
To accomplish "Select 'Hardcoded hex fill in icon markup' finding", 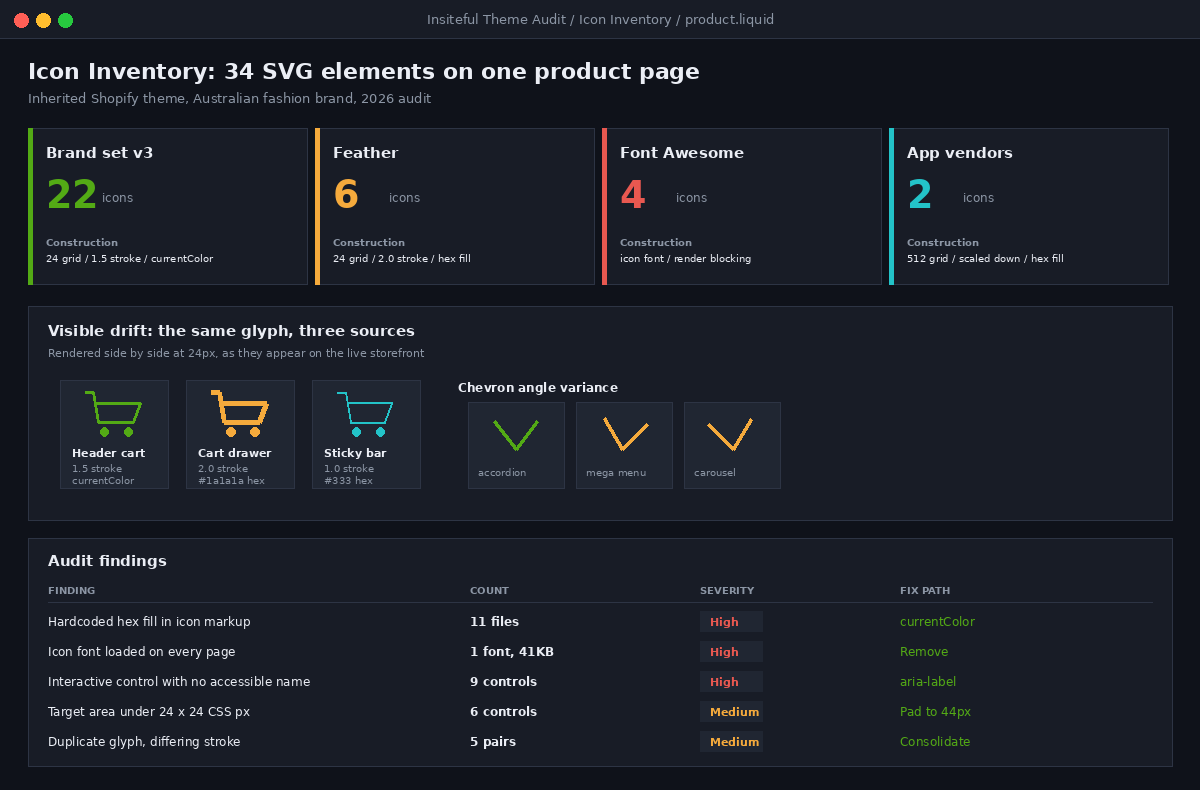I will (x=149, y=622).
